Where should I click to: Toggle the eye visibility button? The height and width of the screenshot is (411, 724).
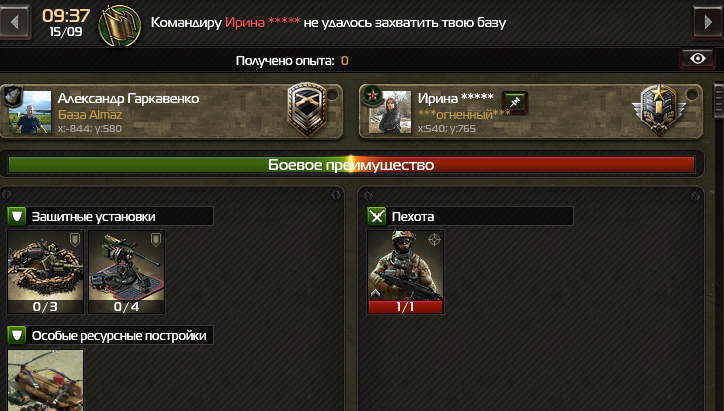[698, 59]
